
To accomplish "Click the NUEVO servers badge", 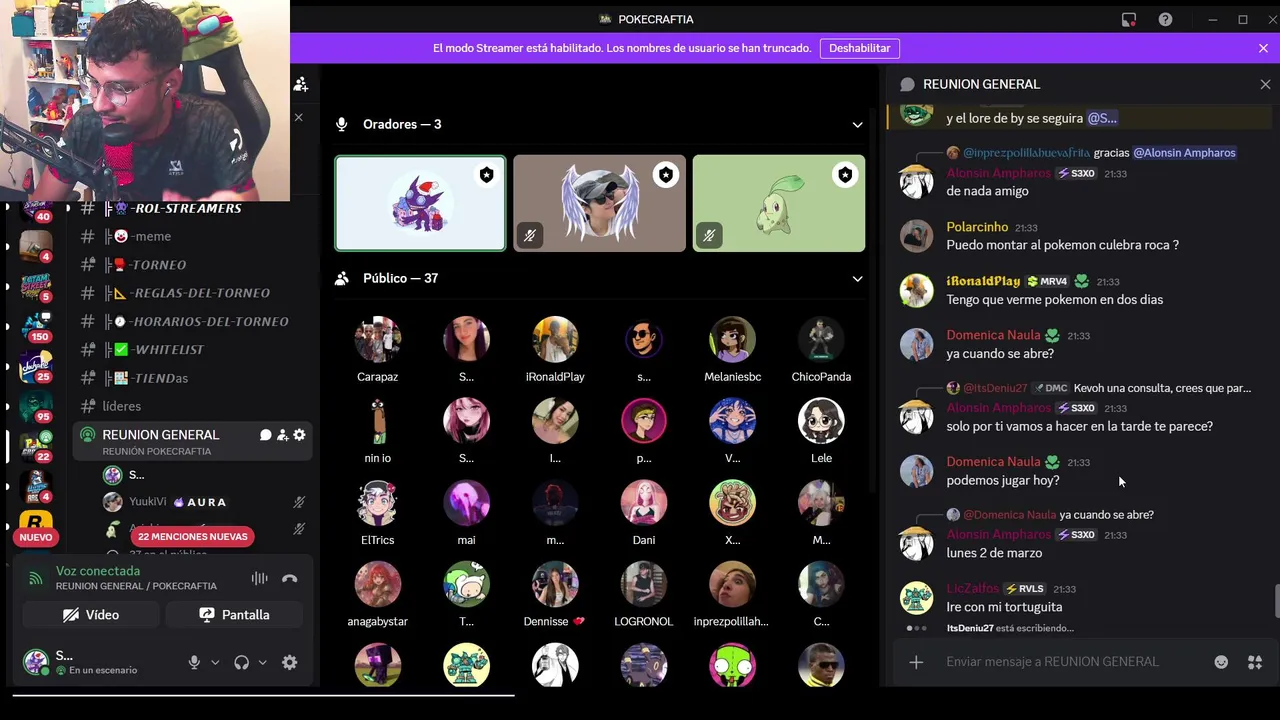I will pos(36,537).
